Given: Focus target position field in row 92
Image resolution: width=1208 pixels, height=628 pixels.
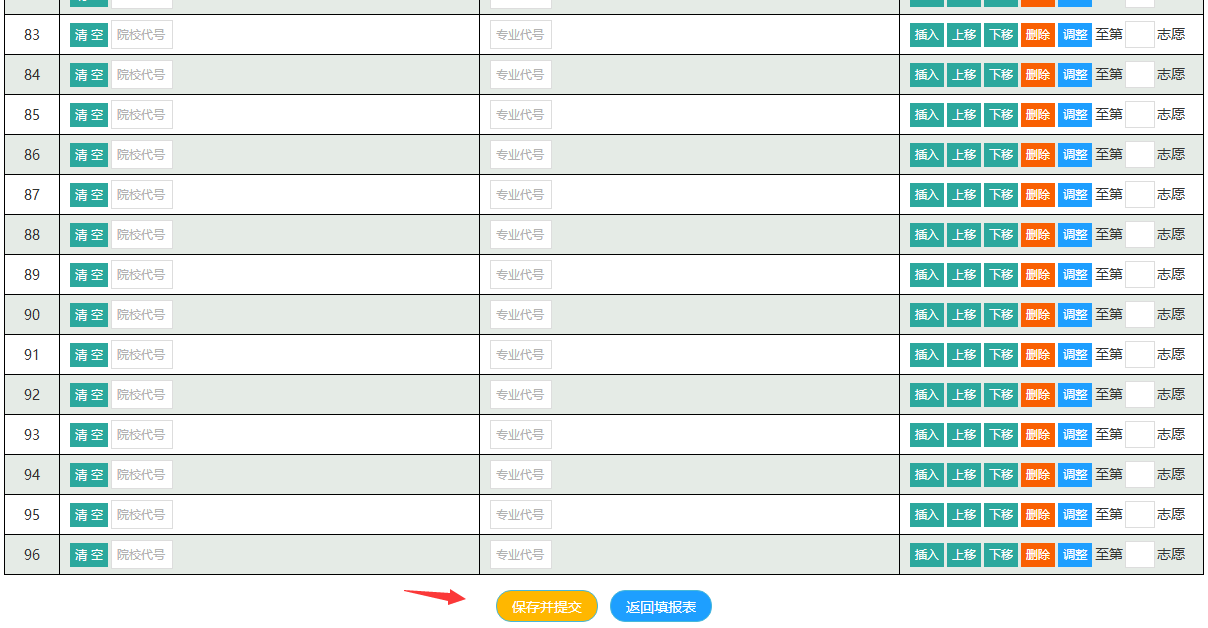Looking at the screenshot, I should pyautogui.click(x=1140, y=395).
